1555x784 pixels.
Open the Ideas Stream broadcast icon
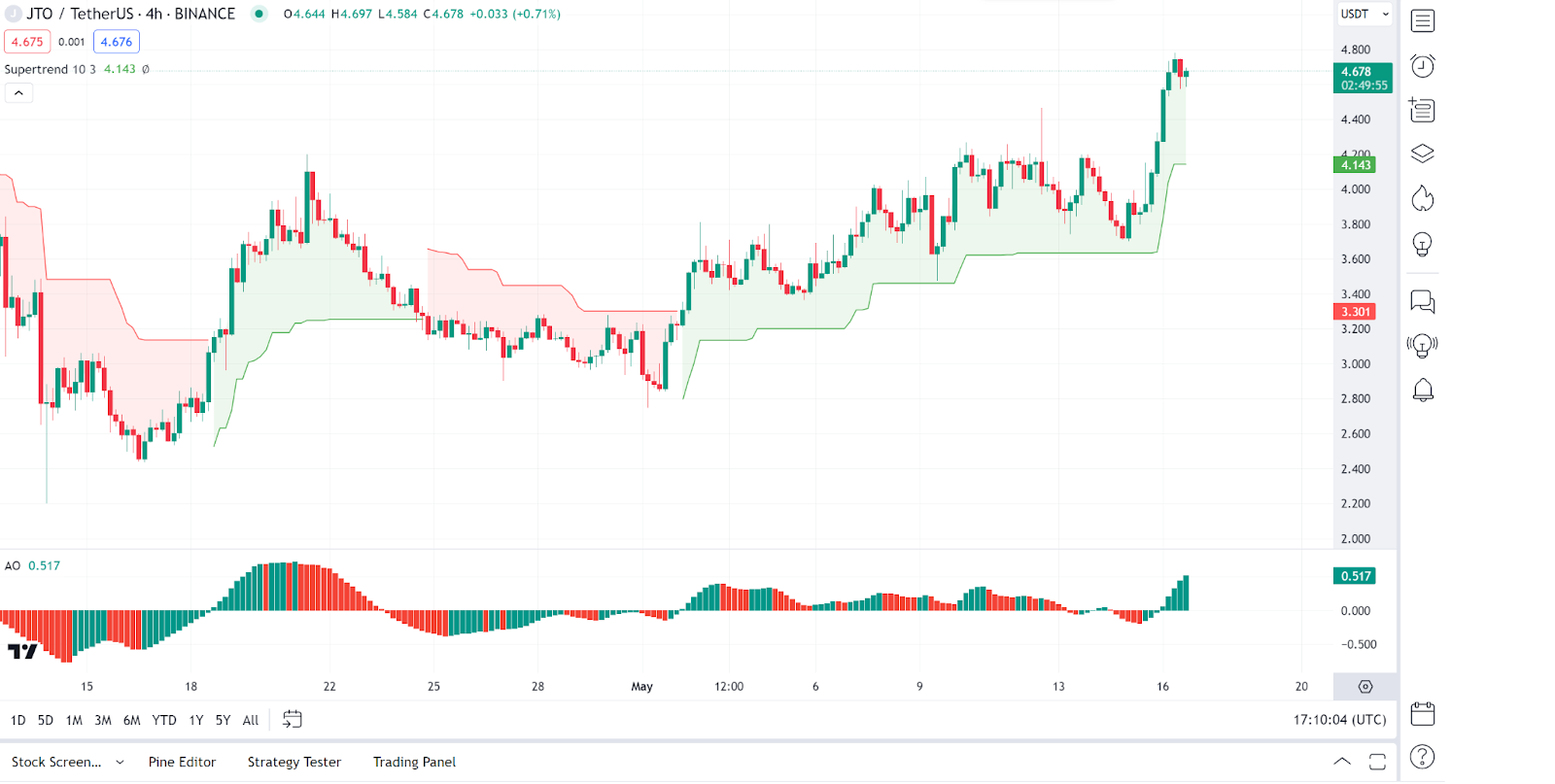click(1423, 345)
